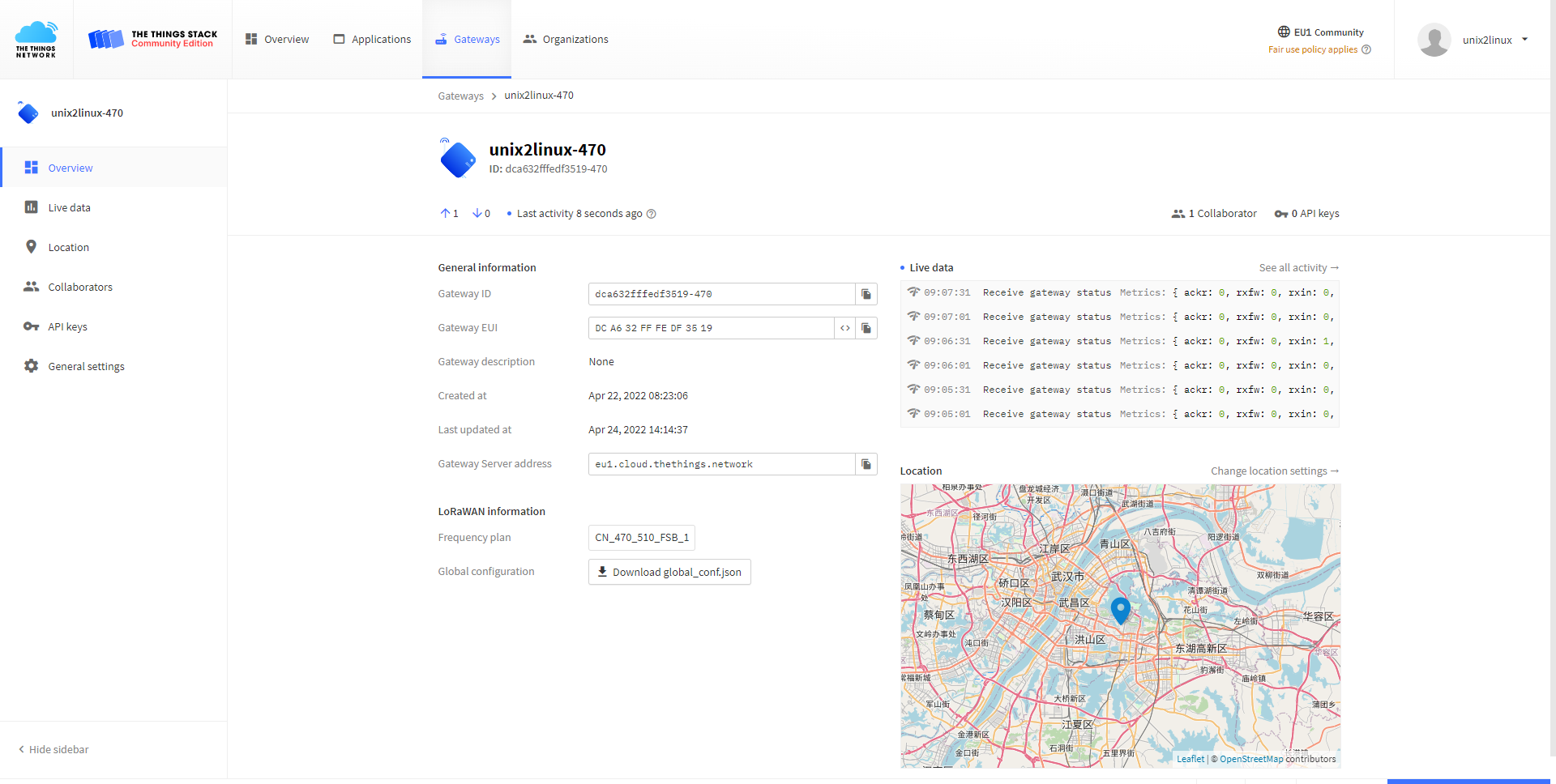Open the 0 API keys link
This screenshot has width=1556, height=784.
click(x=1306, y=214)
